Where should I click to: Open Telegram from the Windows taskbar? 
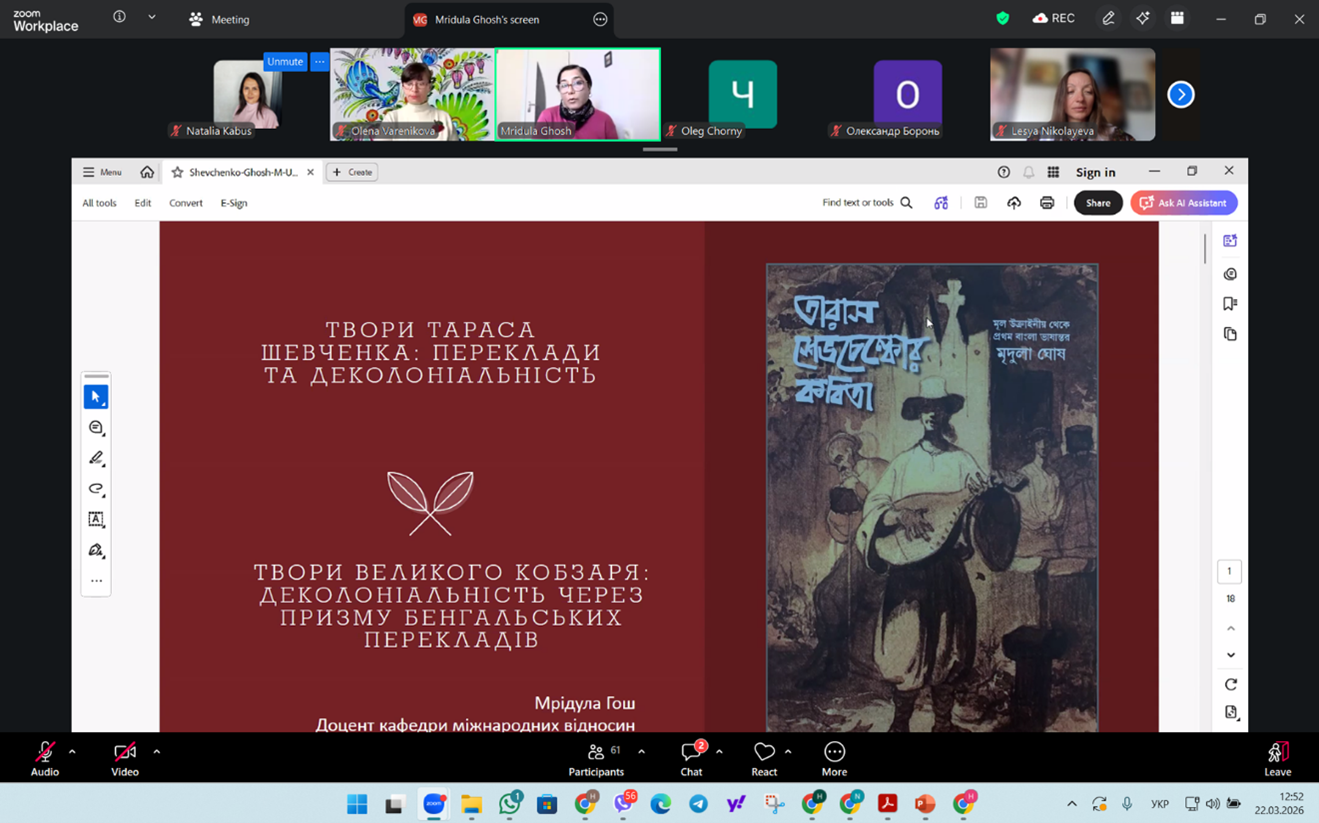pyautogui.click(x=698, y=804)
